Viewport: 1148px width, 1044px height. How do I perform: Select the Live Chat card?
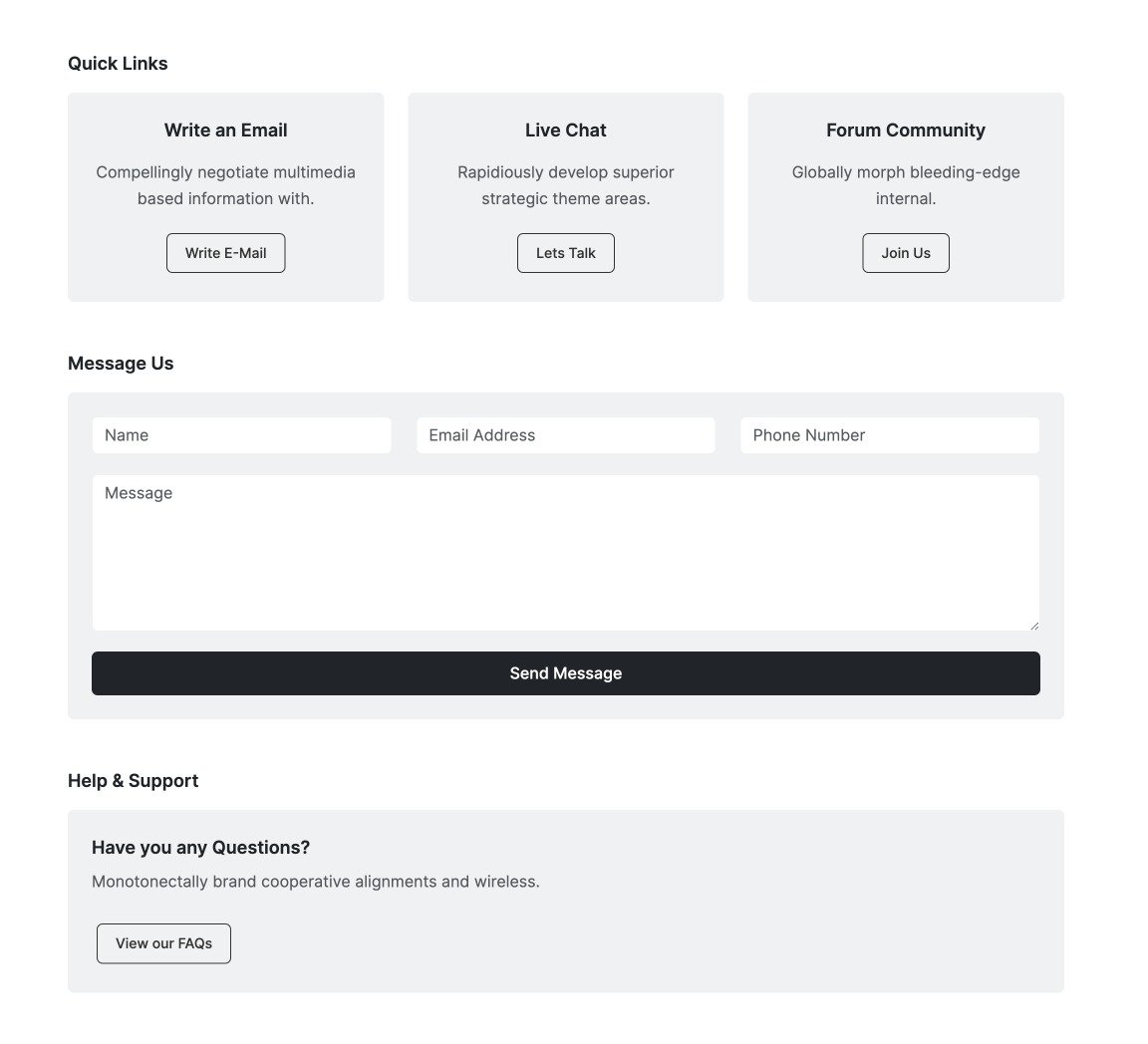[565, 196]
